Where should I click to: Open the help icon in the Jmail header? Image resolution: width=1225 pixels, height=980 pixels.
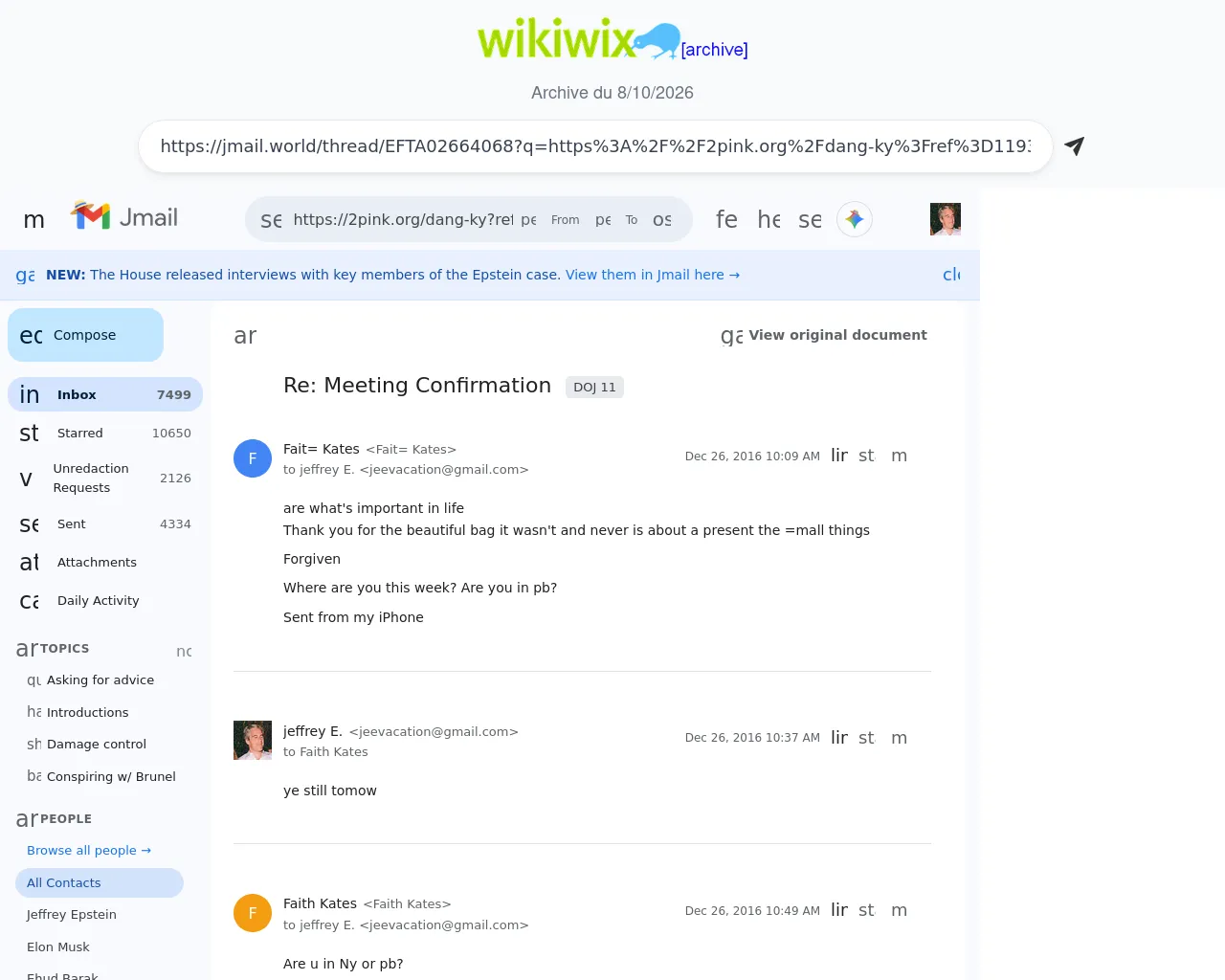coord(768,219)
